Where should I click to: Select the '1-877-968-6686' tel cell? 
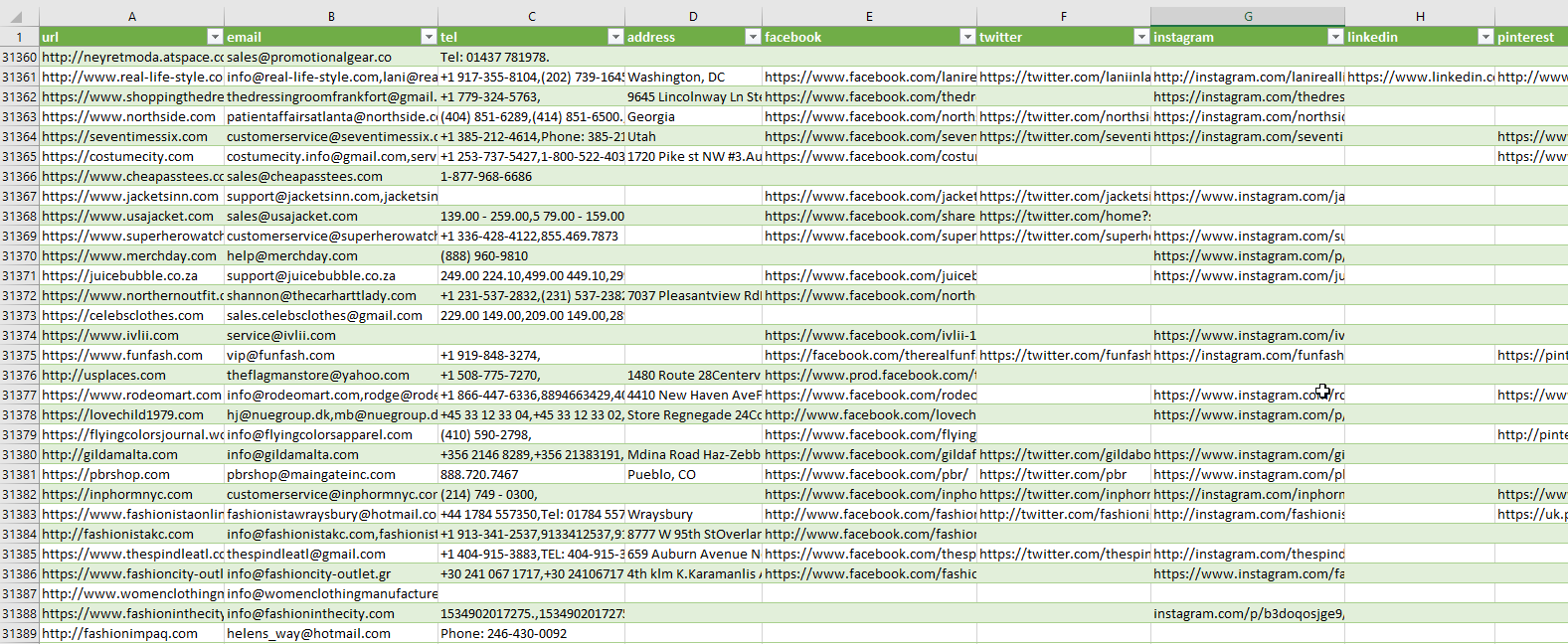532,176
